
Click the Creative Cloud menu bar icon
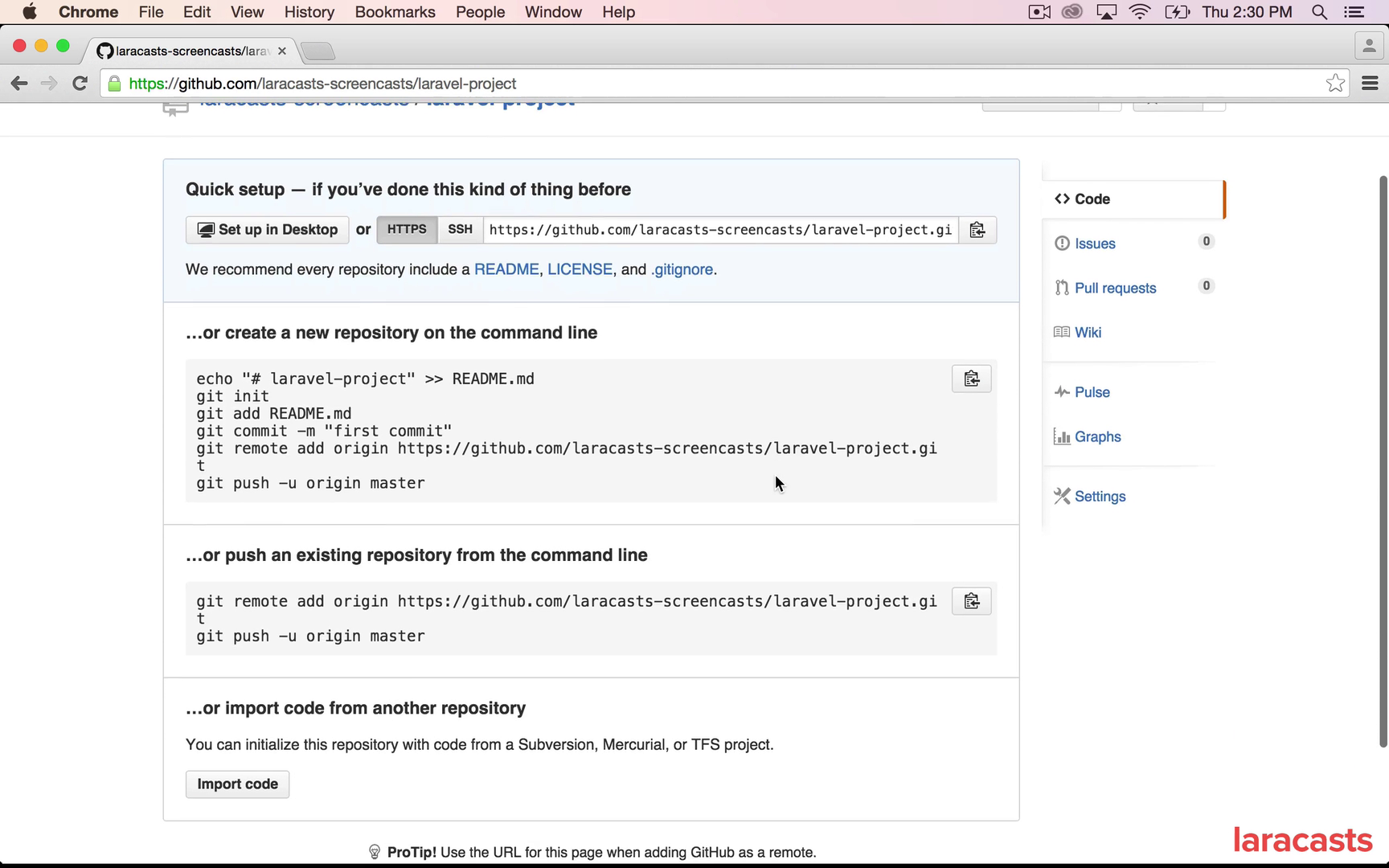click(x=1072, y=12)
